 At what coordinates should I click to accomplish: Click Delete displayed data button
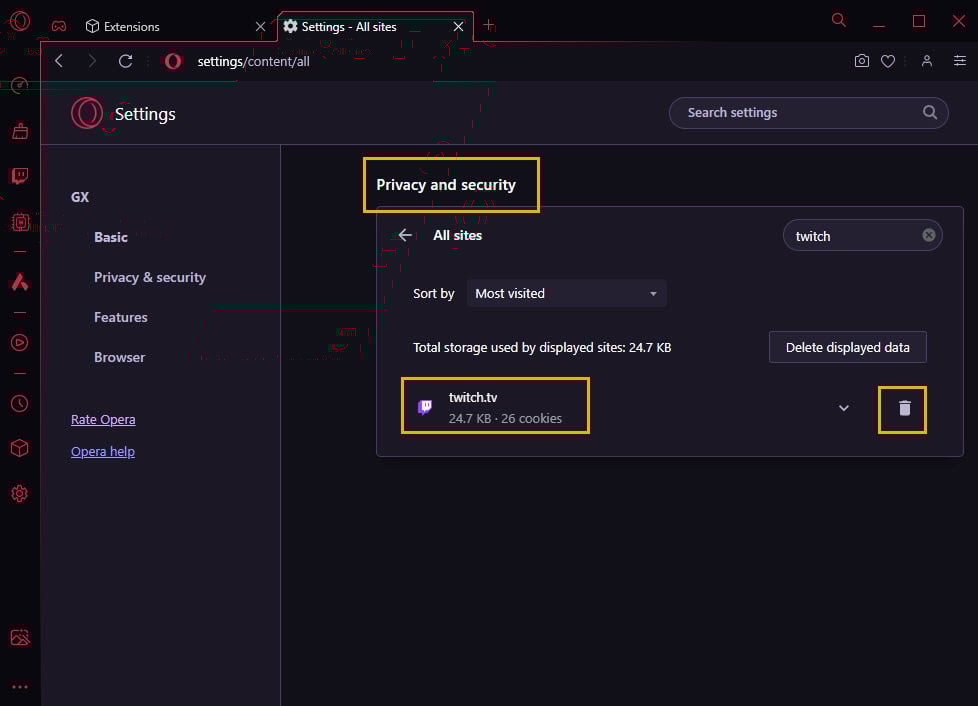(848, 347)
